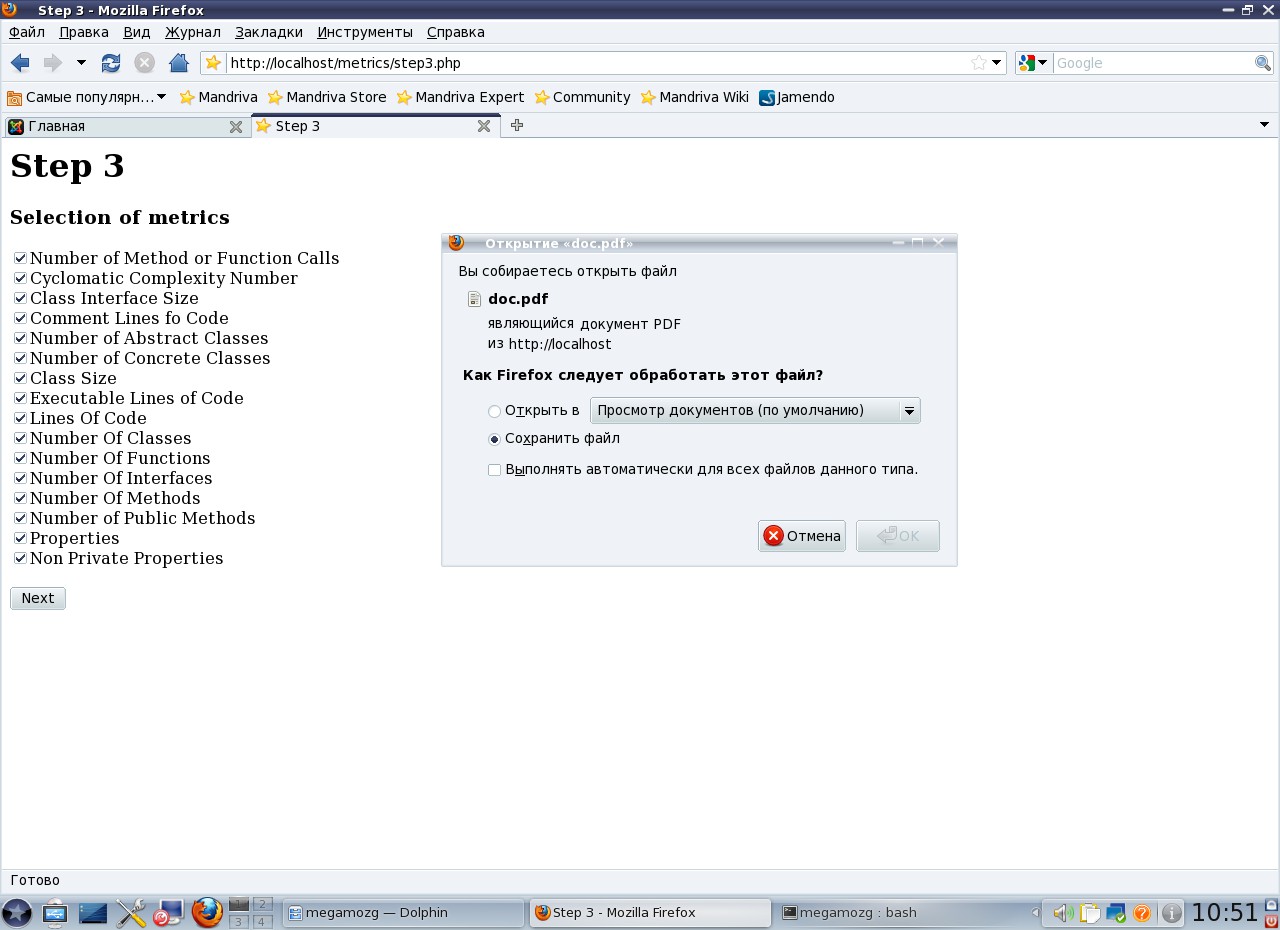Switch to virtual desktop 2
The image size is (1280, 930).
263,904
